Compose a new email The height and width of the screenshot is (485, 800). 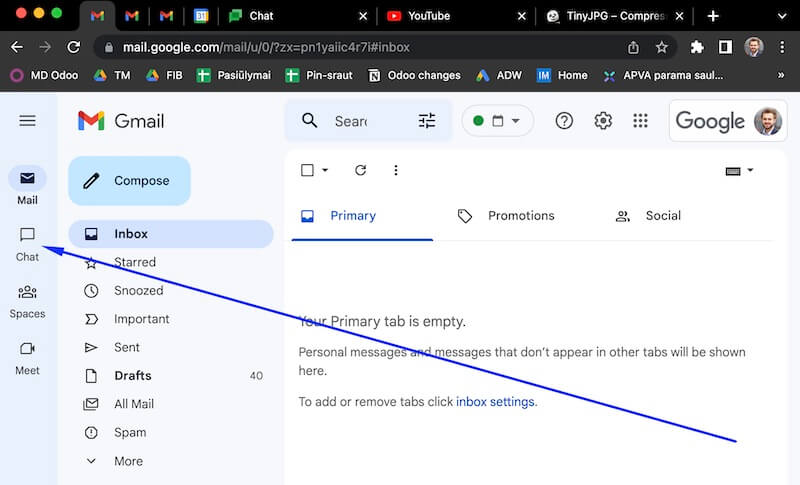pos(130,181)
